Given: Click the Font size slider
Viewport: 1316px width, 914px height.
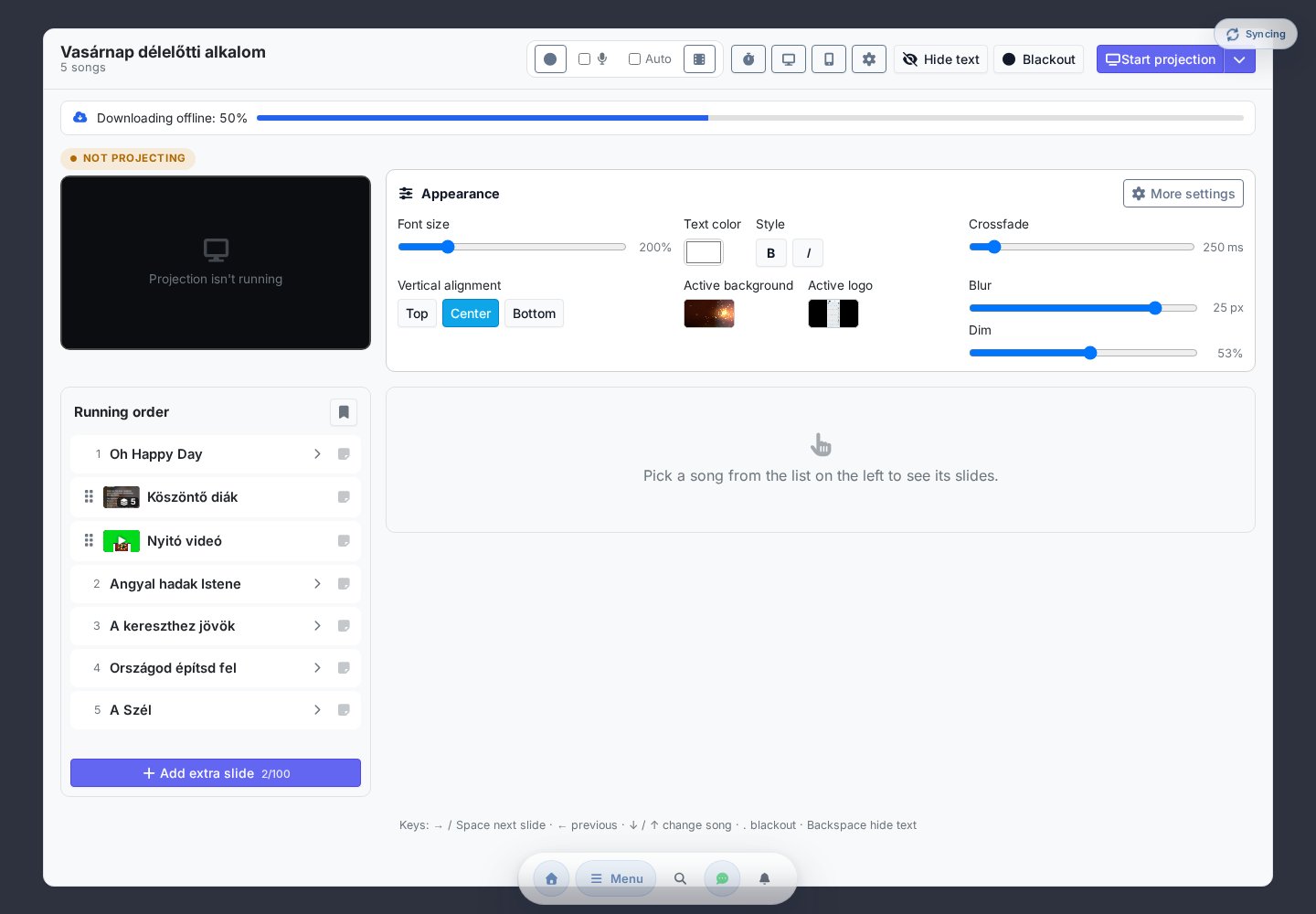Looking at the screenshot, I should tap(512, 247).
